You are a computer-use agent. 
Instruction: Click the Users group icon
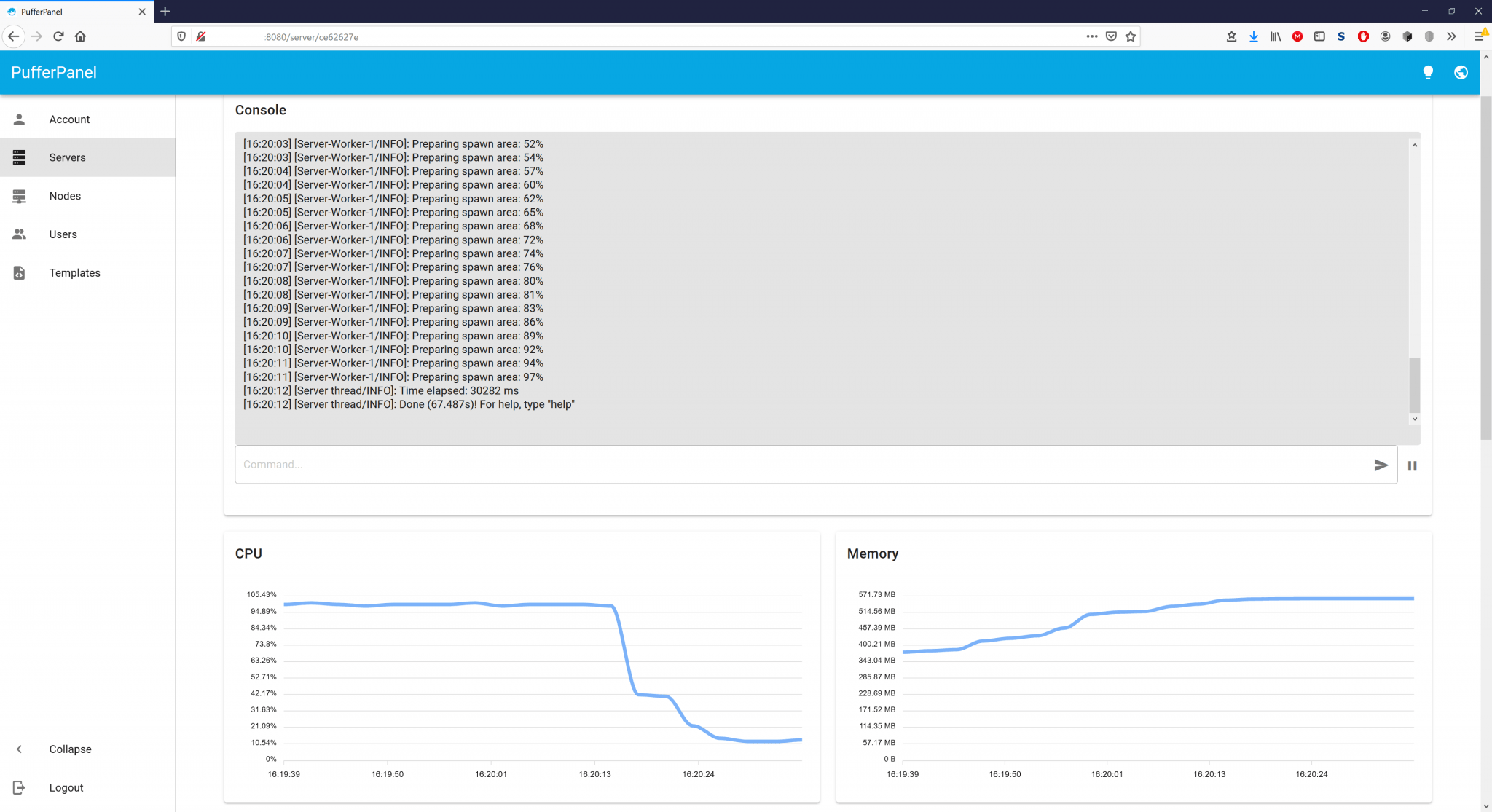pos(20,234)
